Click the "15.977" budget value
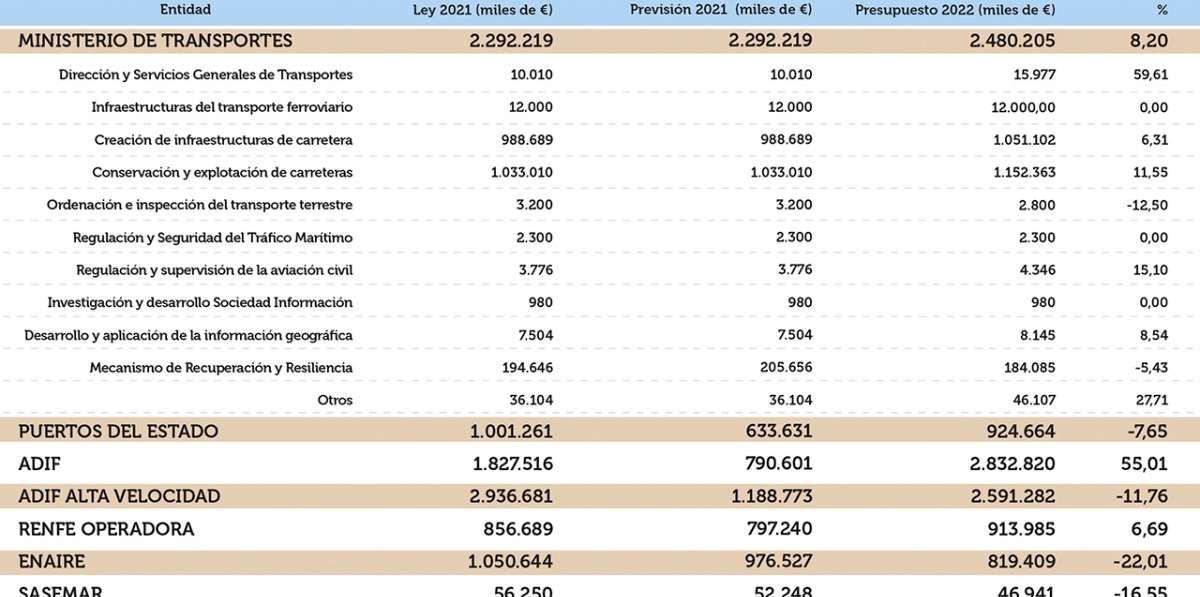Screen dimensions: 1200x597 click(x=1035, y=75)
